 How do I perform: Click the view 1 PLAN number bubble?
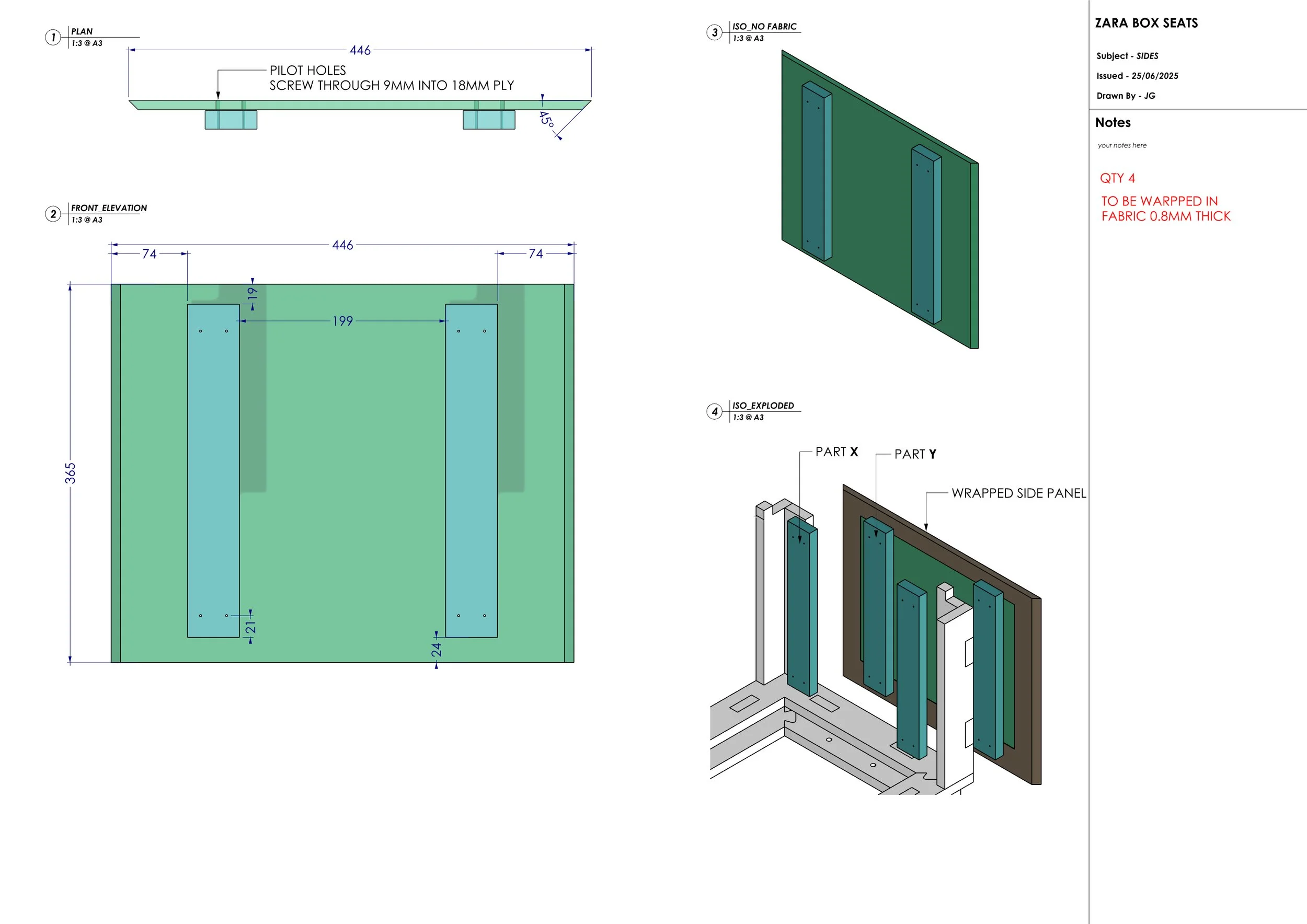coord(53,38)
